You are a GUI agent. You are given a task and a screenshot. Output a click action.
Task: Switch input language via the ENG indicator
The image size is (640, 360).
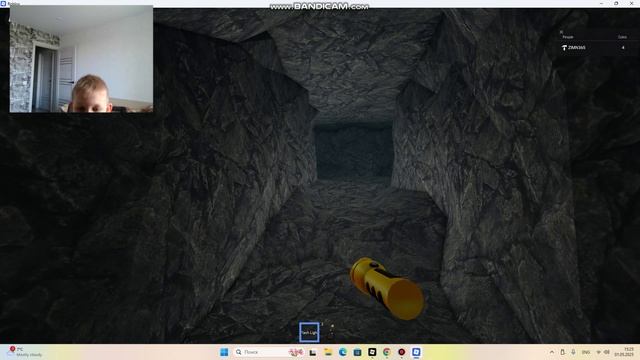coord(586,352)
